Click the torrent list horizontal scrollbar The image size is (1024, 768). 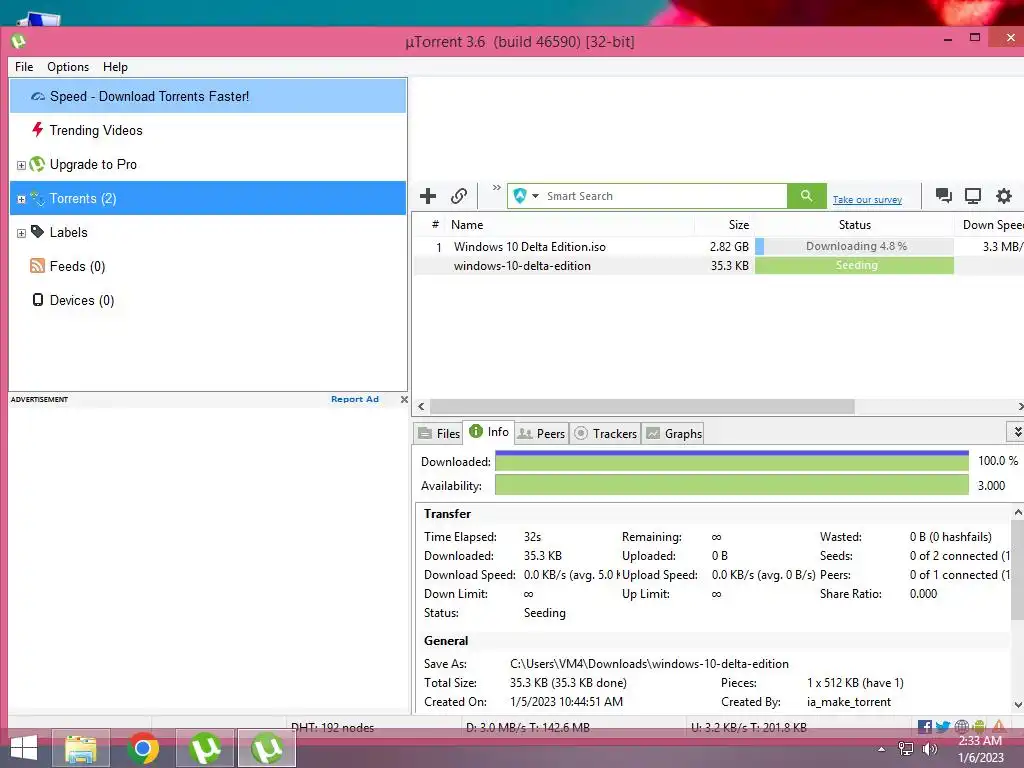pos(642,406)
